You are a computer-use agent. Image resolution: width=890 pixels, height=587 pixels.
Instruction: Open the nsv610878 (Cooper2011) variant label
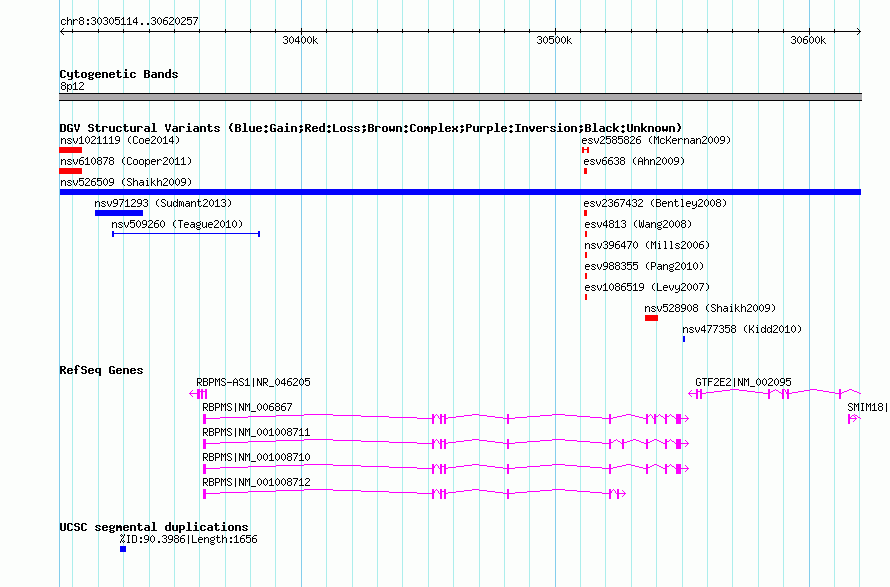tap(126, 161)
